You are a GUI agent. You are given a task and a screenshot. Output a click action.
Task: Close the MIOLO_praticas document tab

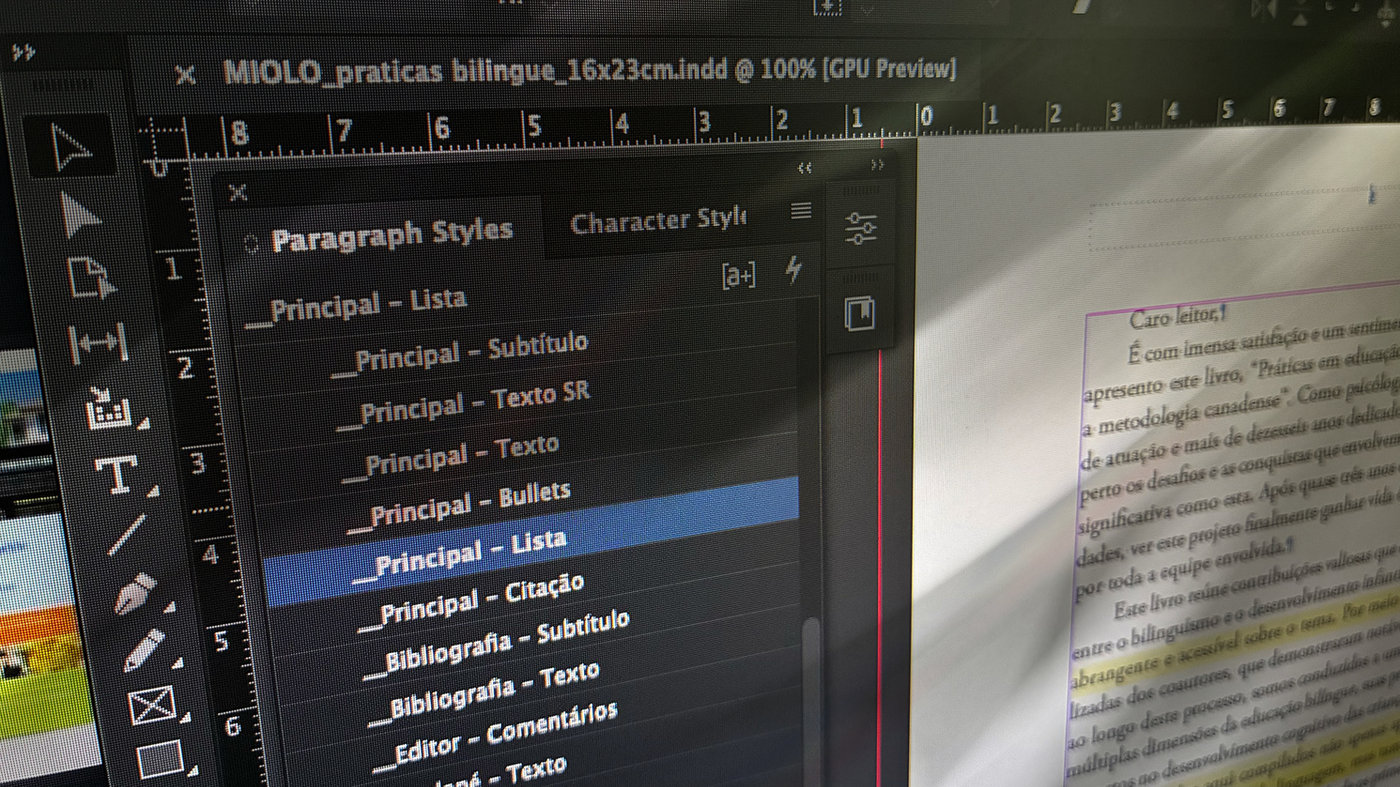[x=184, y=74]
